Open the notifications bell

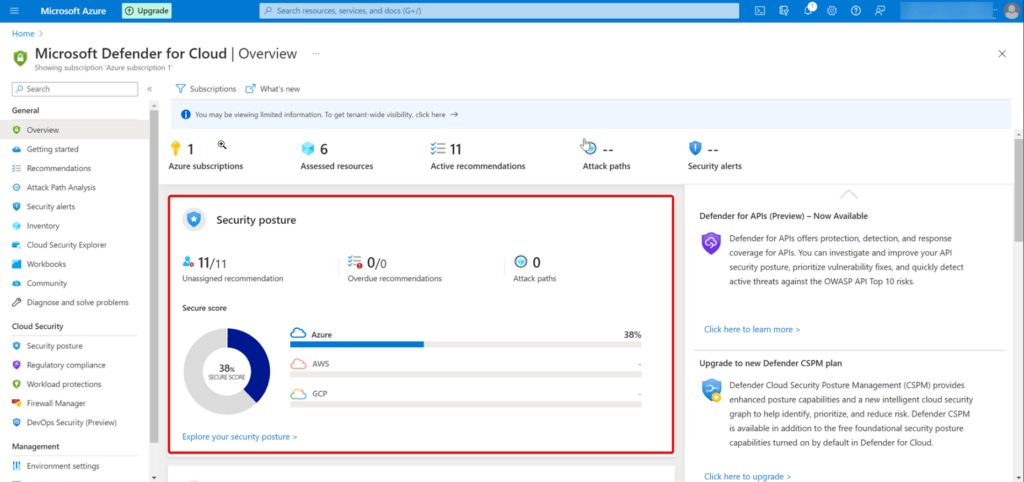(808, 11)
